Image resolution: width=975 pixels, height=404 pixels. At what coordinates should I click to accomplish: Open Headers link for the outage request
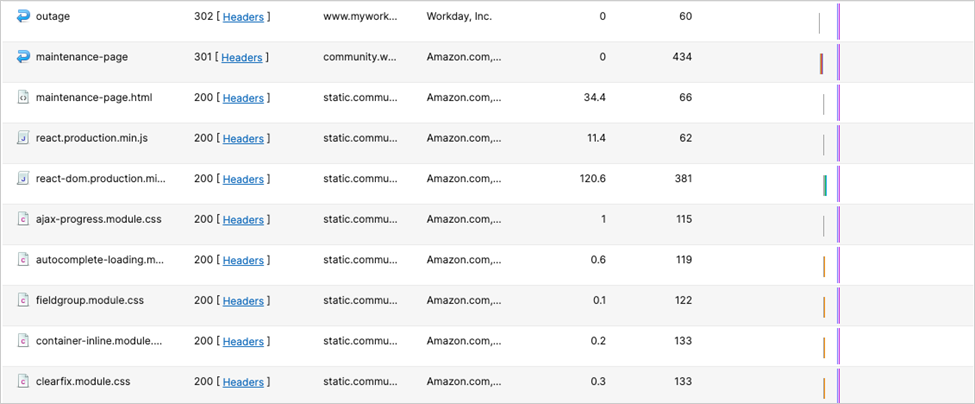(242, 17)
